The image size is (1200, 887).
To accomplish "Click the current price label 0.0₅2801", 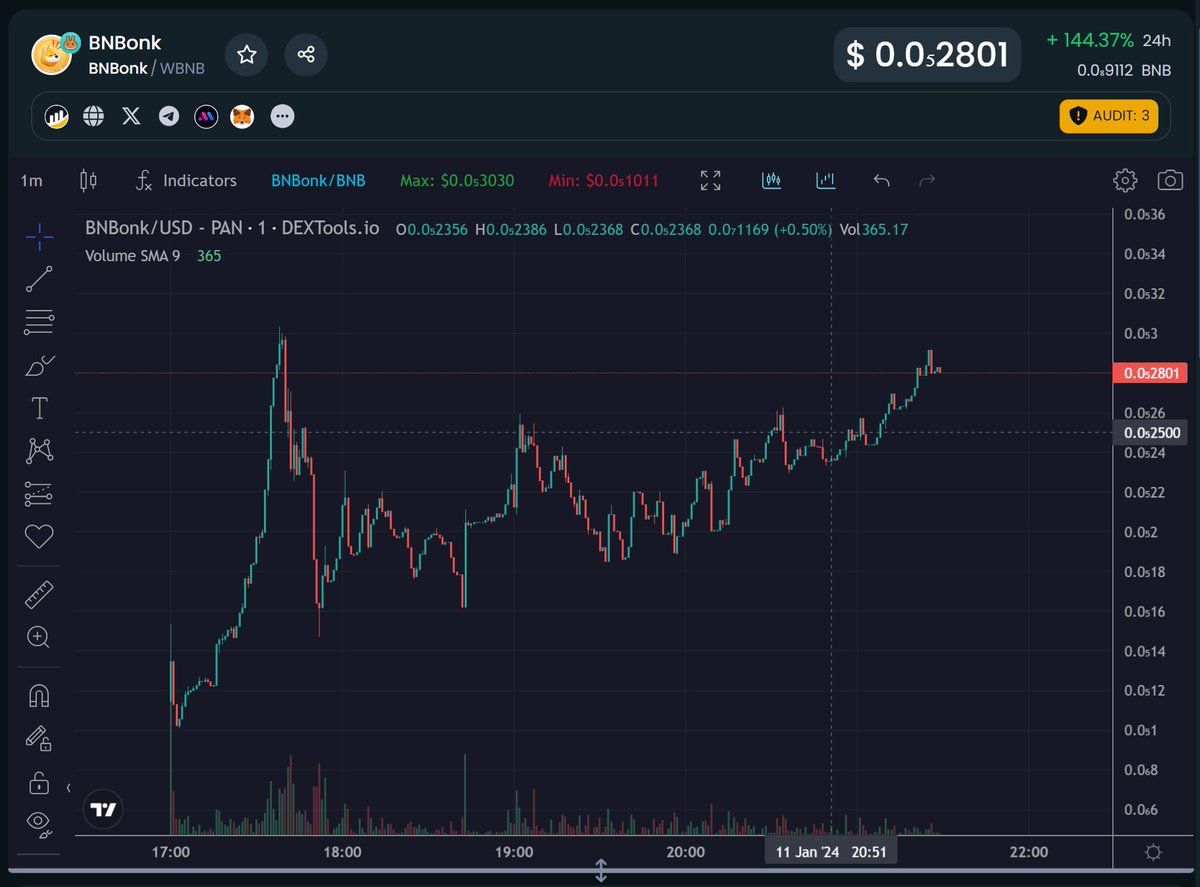I will click(x=1149, y=373).
